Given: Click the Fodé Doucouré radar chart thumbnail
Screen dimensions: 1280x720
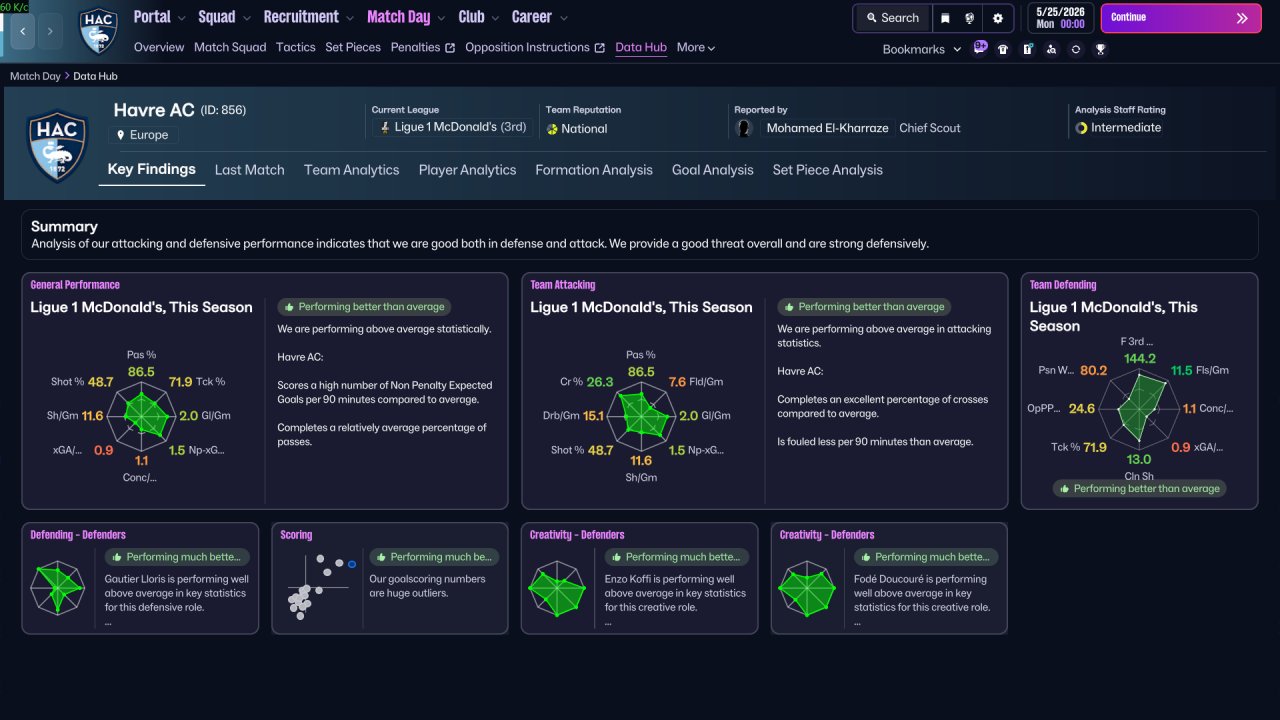Looking at the screenshot, I should click(x=807, y=589).
